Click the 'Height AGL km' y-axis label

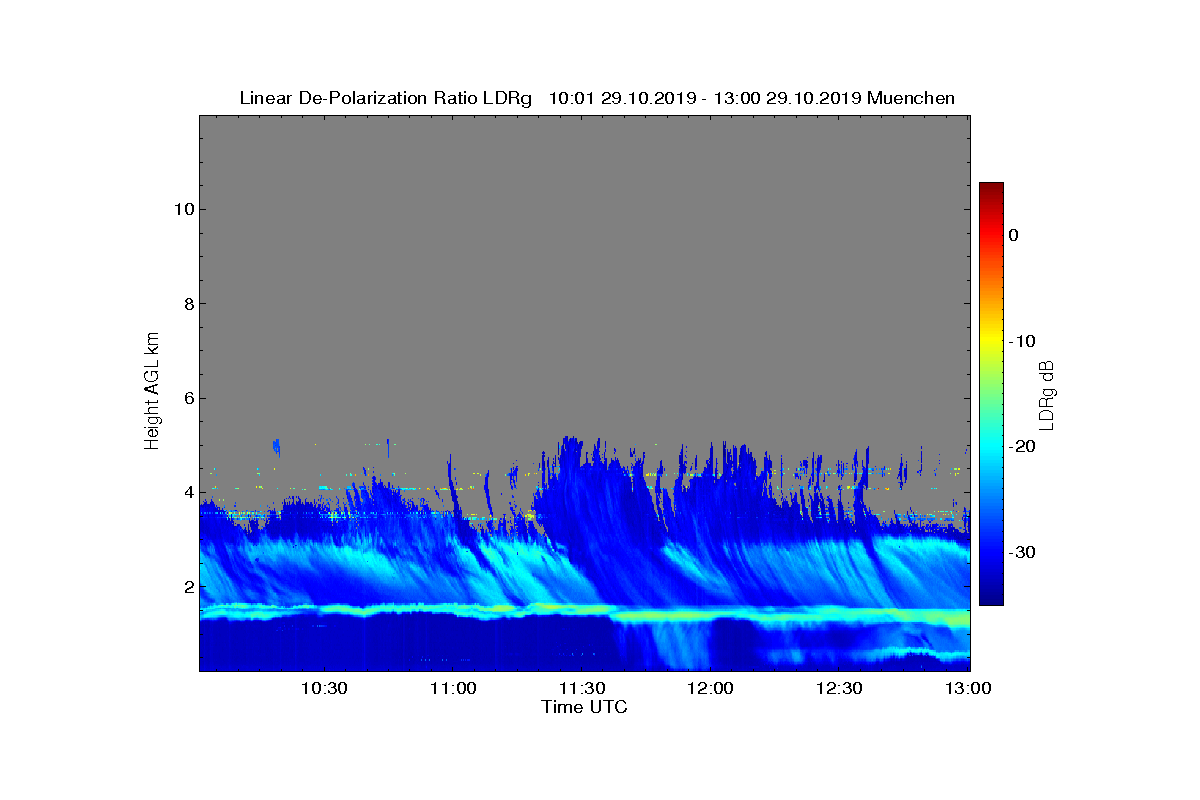152,392
